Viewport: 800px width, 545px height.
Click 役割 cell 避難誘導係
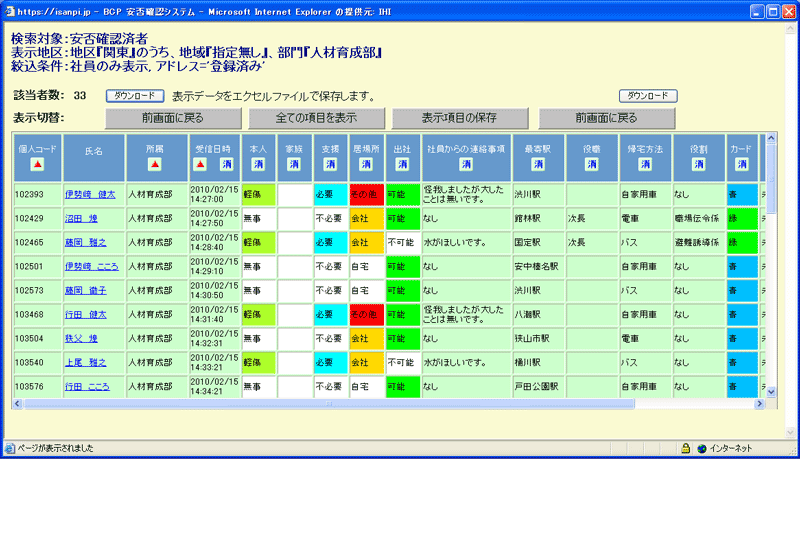[x=699, y=242]
